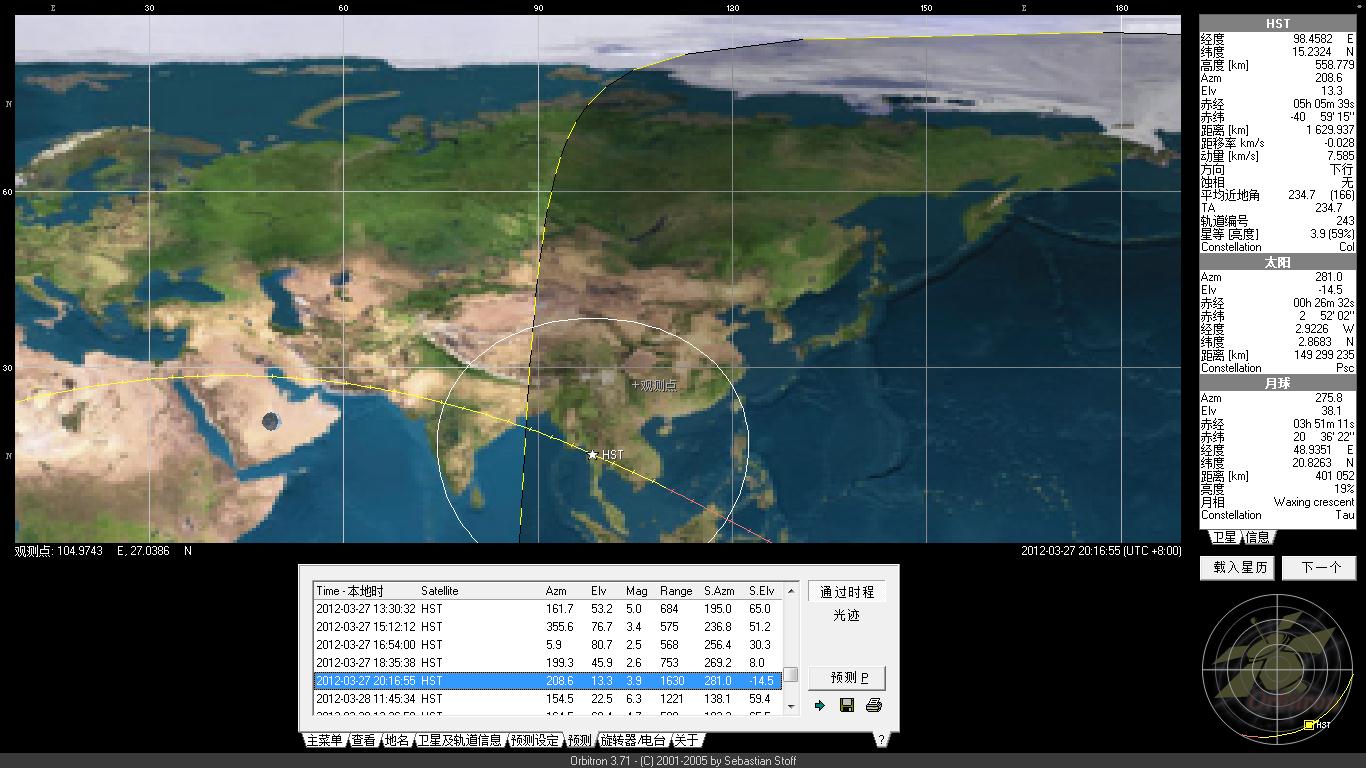The image size is (1366, 768).
Task: Open the 主菜单 tab
Action: [324, 740]
